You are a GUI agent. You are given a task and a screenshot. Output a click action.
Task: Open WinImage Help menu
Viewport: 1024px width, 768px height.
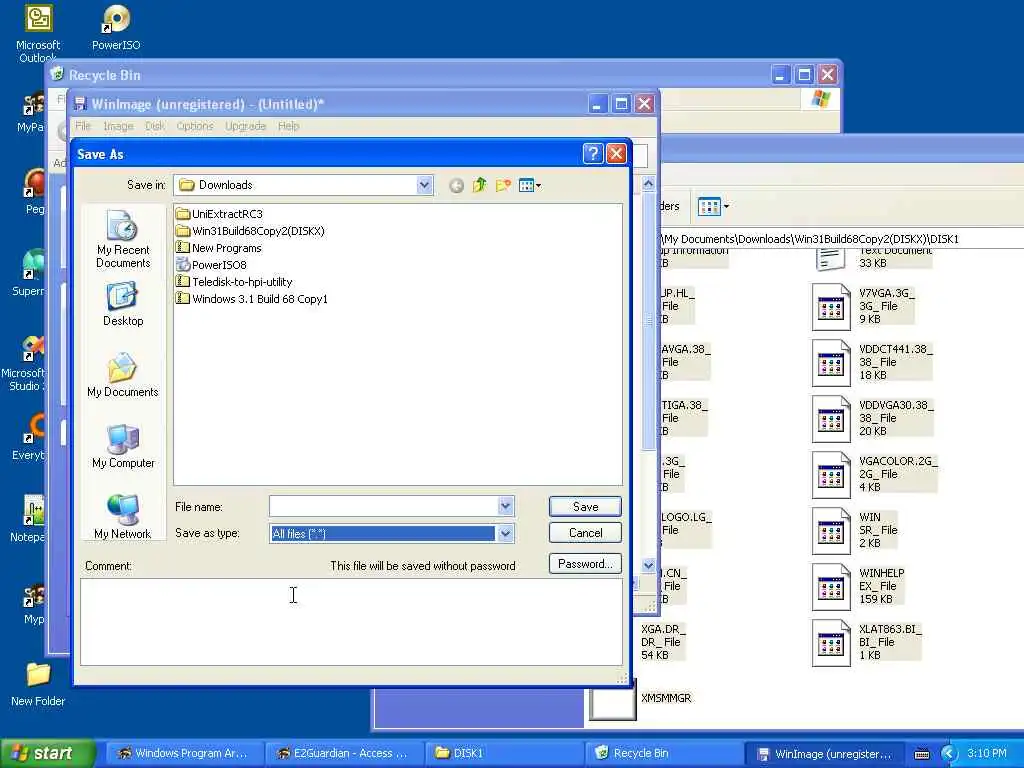(289, 126)
